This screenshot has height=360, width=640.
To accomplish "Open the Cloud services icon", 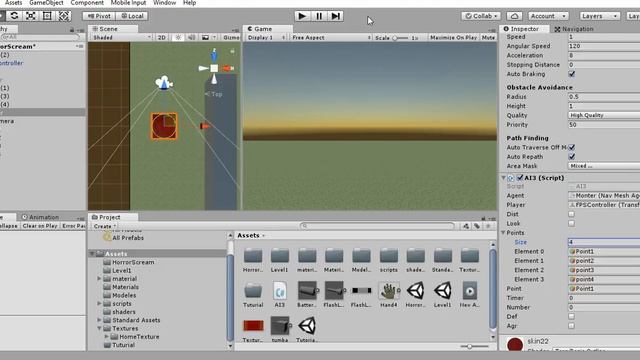I will (x=514, y=16).
